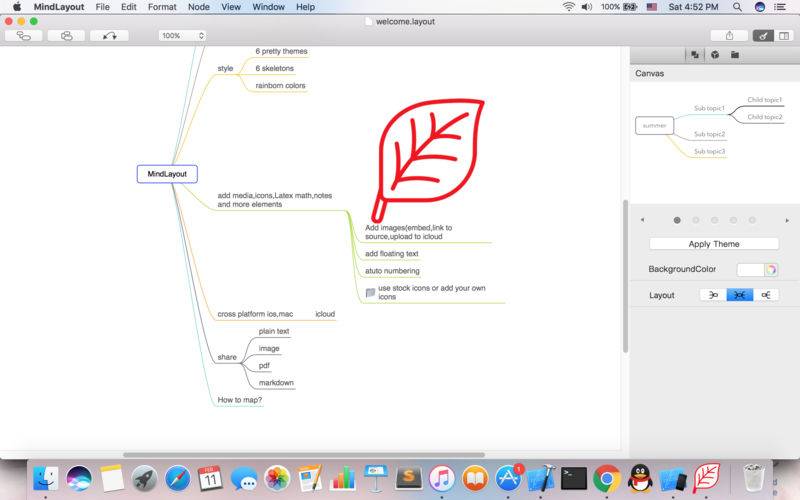
Task: Select the MindLayout central node
Action: 167,174
